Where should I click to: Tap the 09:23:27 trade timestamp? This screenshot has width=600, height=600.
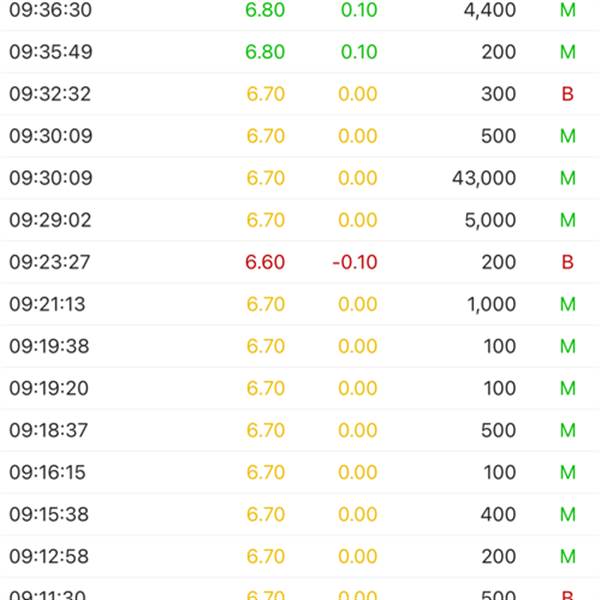pos(49,262)
